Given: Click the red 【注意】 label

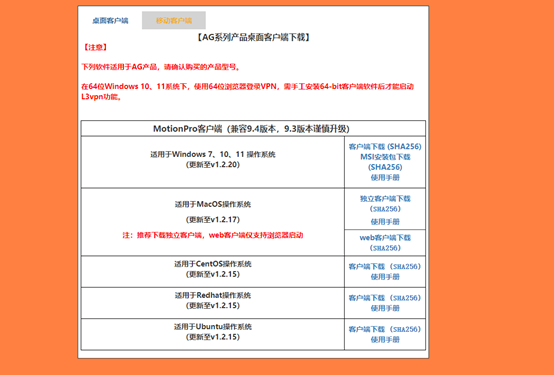Looking at the screenshot, I should [x=95, y=47].
